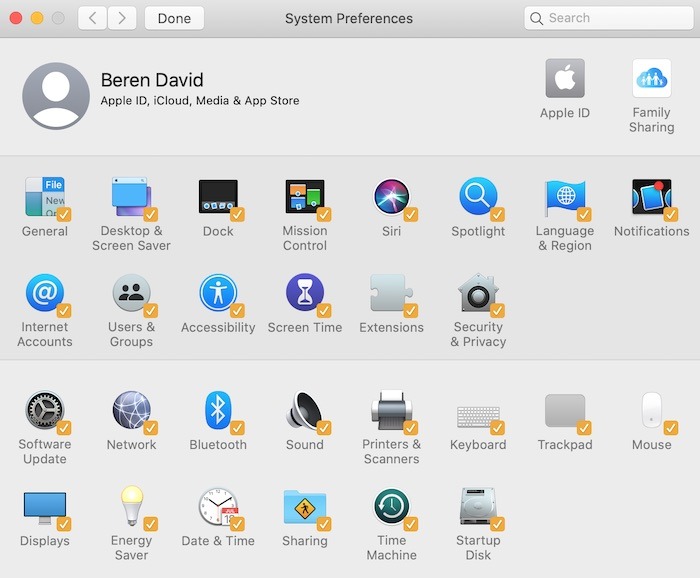The height and width of the screenshot is (578, 700).
Task: Open the Sharing folder icon
Action: [x=305, y=507]
